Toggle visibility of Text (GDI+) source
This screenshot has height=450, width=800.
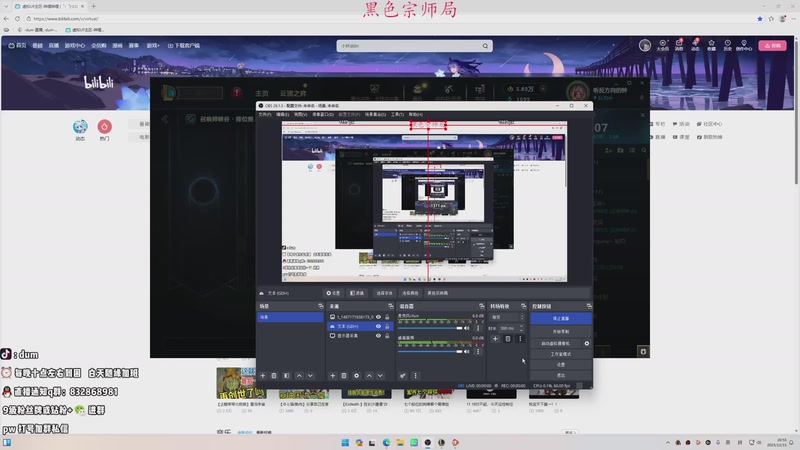[378, 326]
